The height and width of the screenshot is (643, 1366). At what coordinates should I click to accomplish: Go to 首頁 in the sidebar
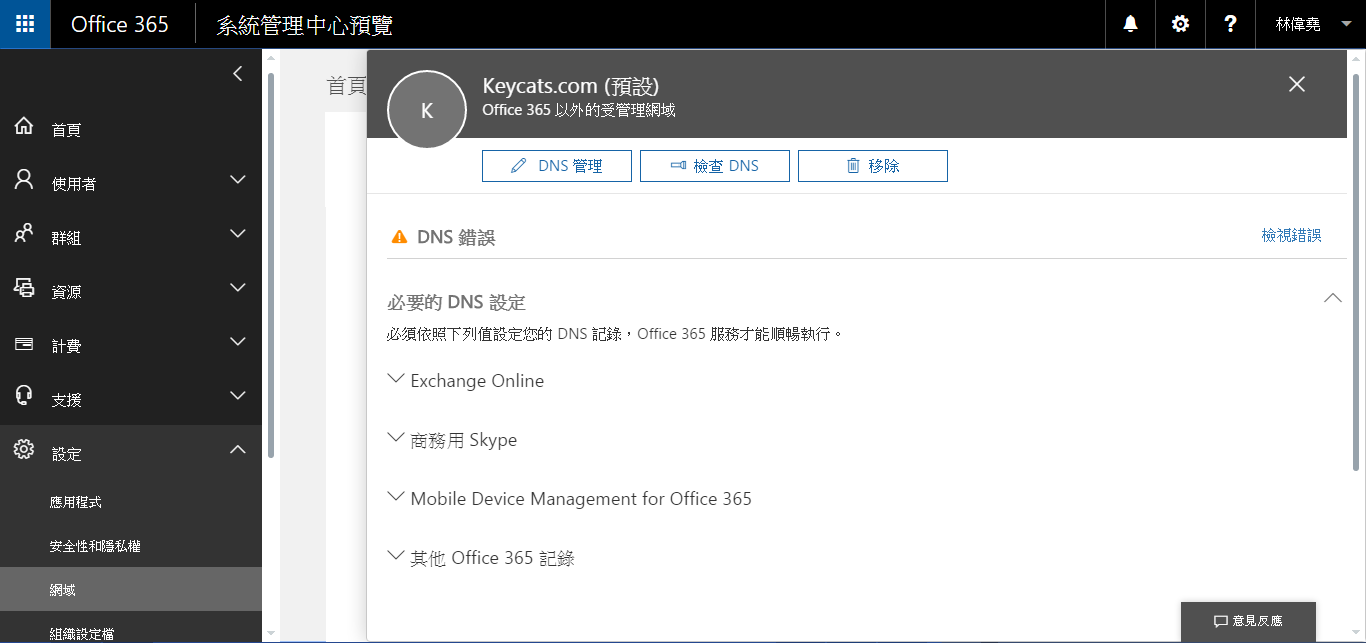pyautogui.click(x=66, y=130)
